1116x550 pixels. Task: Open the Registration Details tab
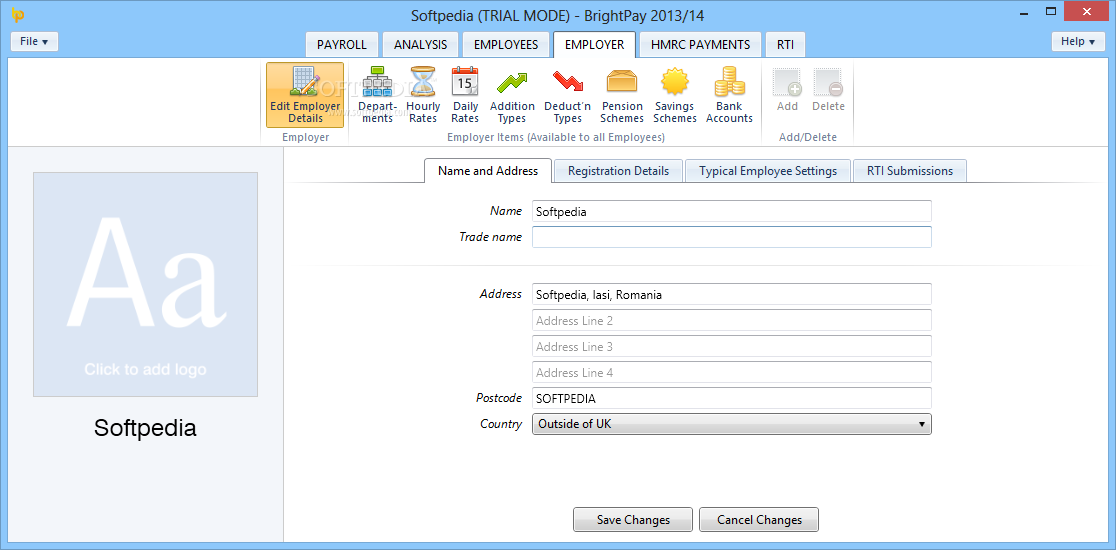pyautogui.click(x=618, y=171)
